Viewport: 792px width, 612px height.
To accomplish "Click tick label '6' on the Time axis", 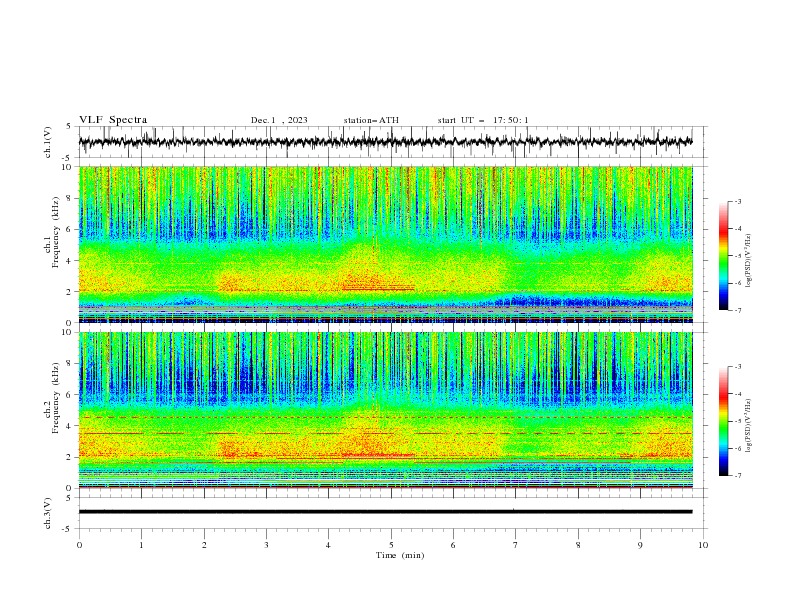I will click(453, 545).
